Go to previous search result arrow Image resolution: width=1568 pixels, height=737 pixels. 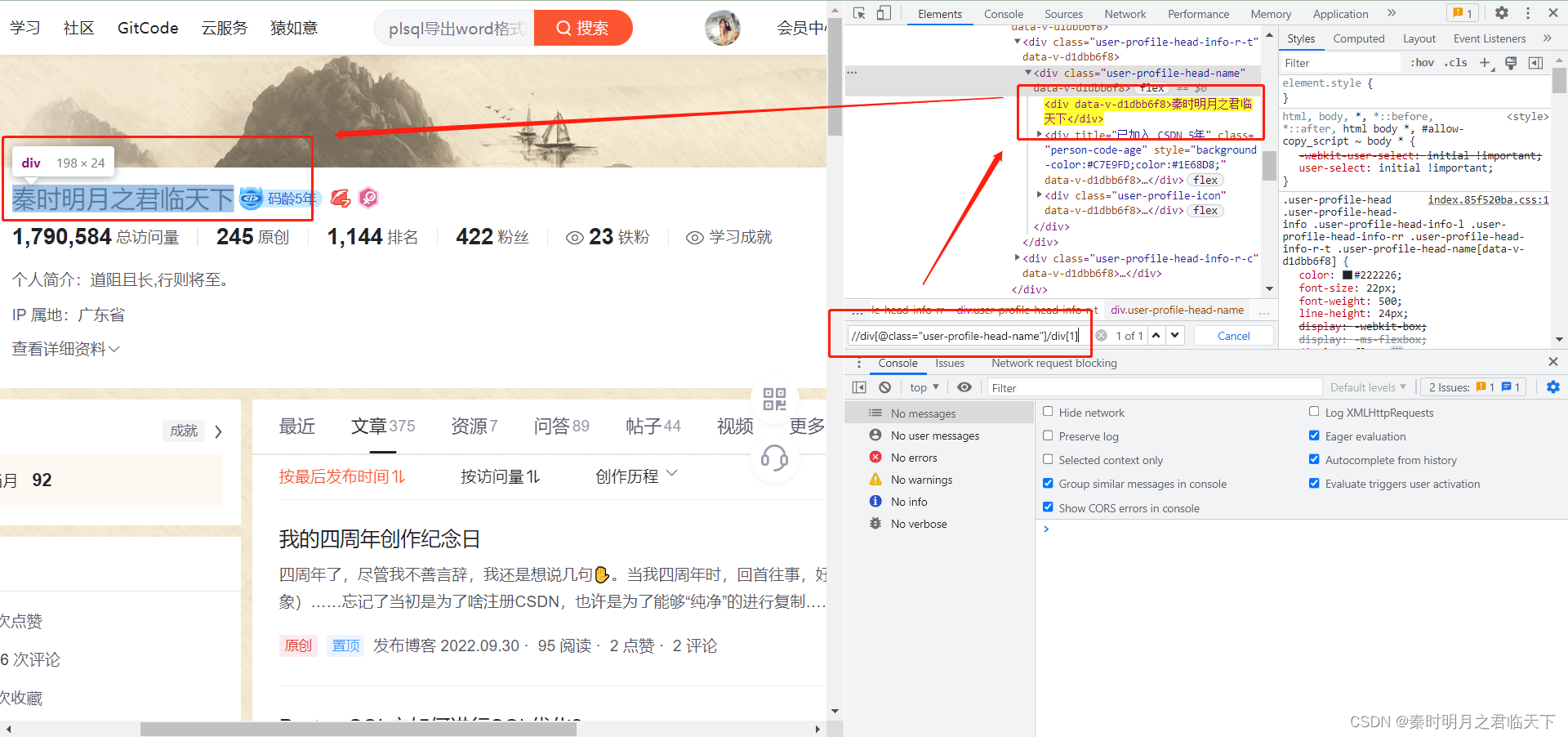[1156, 335]
